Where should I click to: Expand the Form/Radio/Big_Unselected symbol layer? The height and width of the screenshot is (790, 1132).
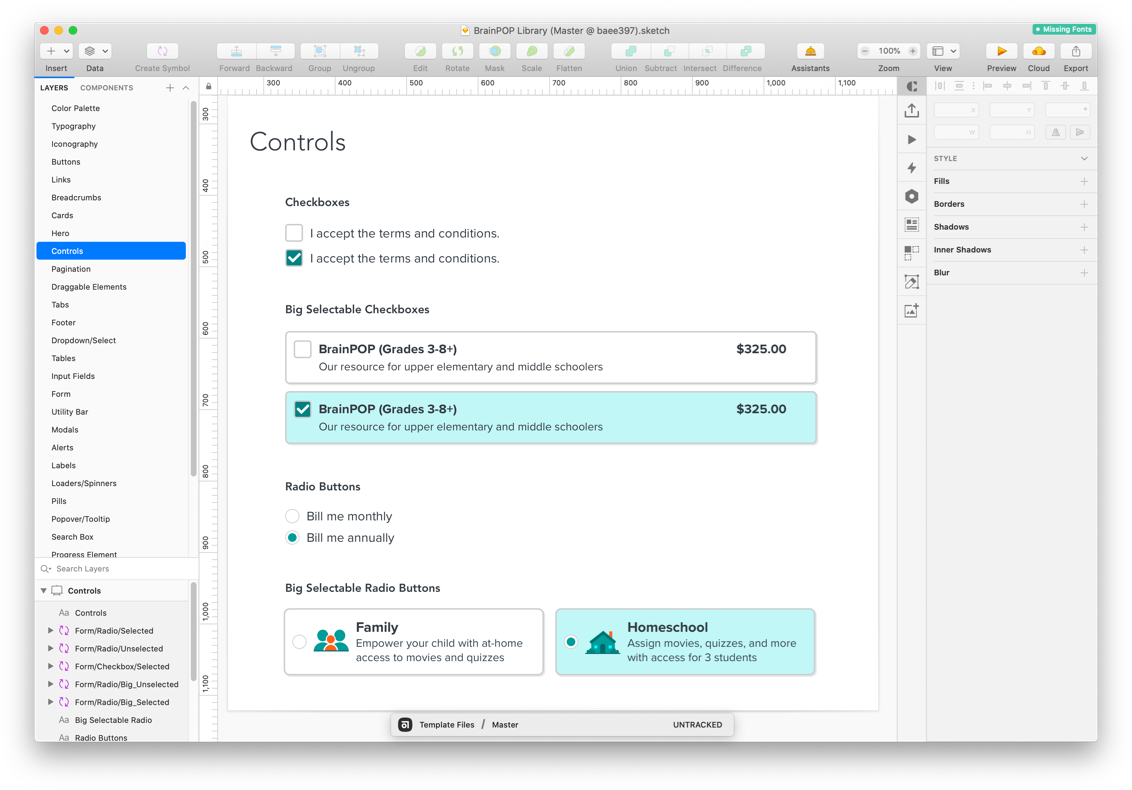pyautogui.click(x=51, y=684)
